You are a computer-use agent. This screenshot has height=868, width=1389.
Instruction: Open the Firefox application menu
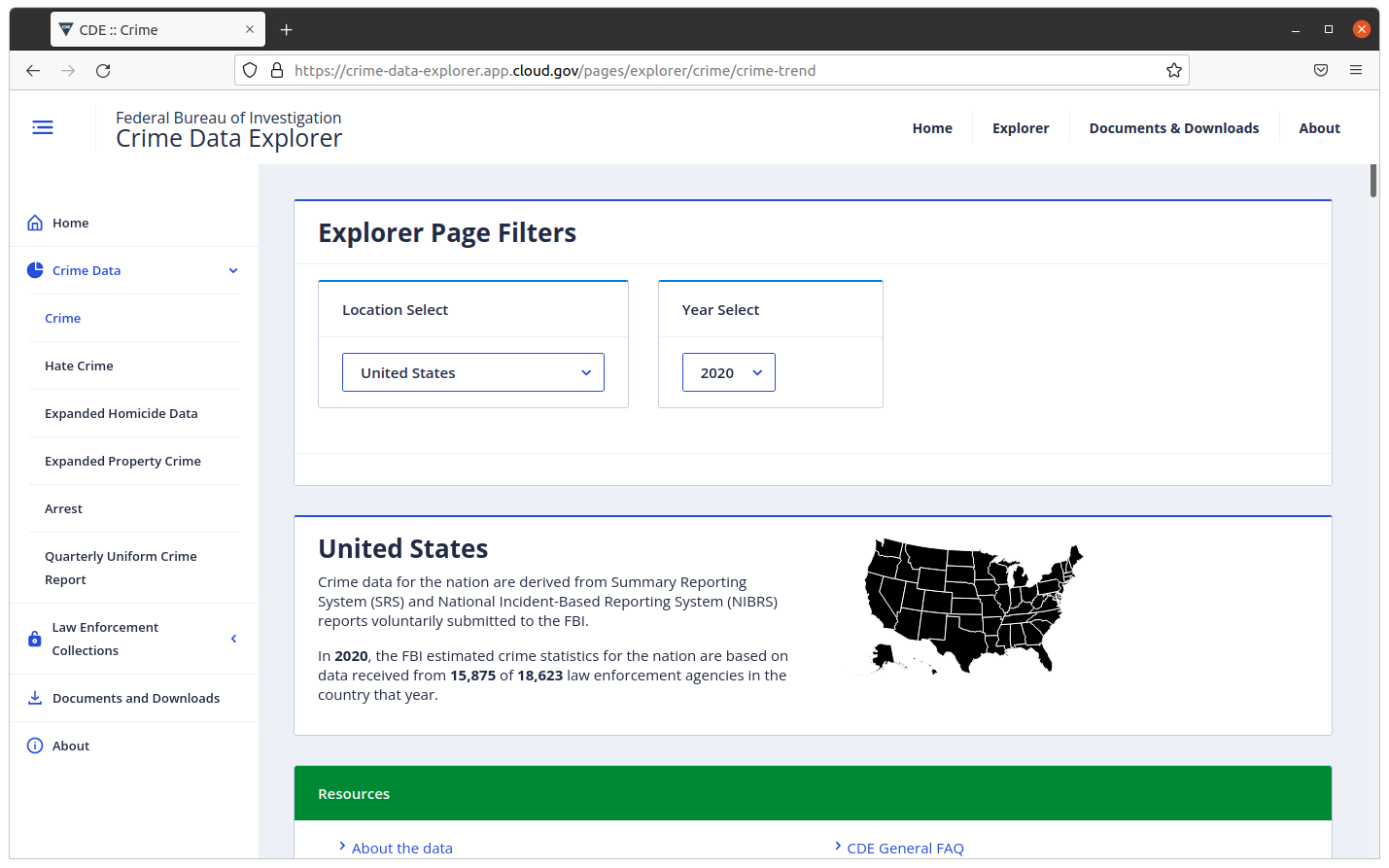point(1356,70)
